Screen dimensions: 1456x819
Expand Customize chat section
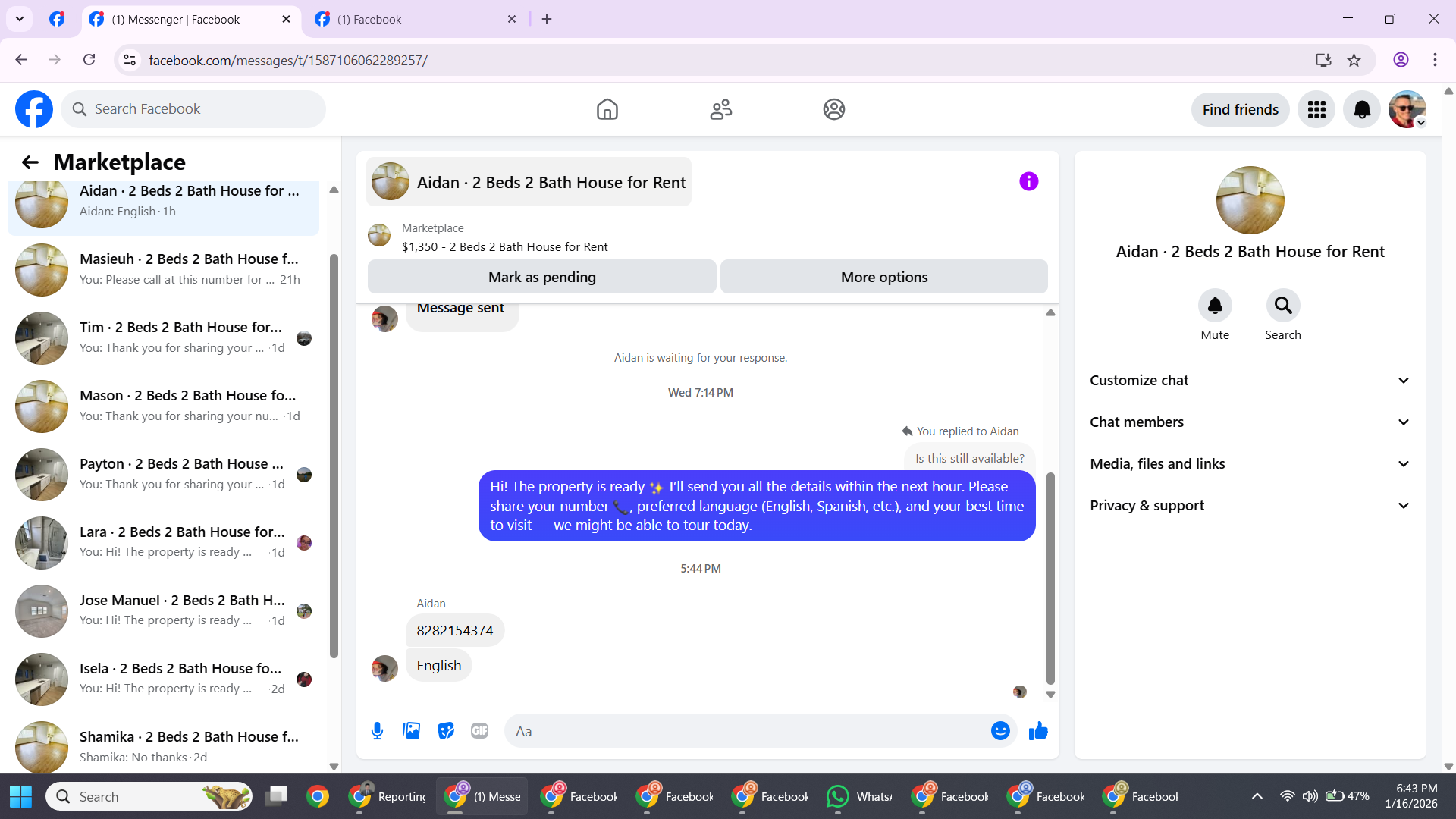pos(1250,381)
